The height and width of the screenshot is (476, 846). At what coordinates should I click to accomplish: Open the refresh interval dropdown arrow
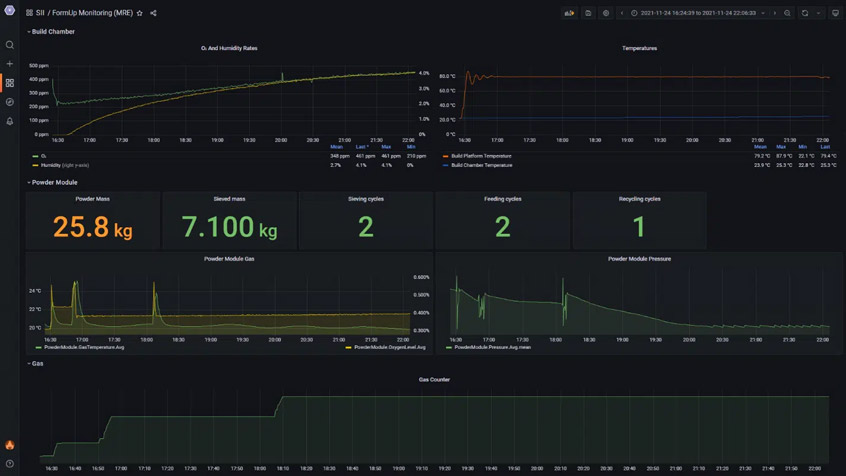[x=818, y=13]
